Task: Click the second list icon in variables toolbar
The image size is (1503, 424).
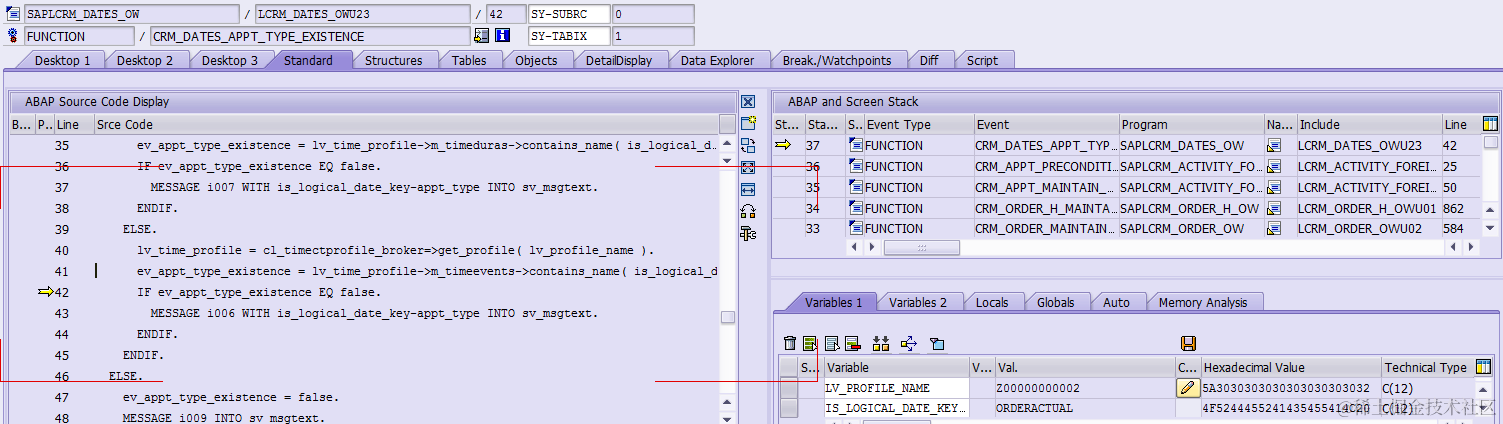Action: tap(832, 344)
